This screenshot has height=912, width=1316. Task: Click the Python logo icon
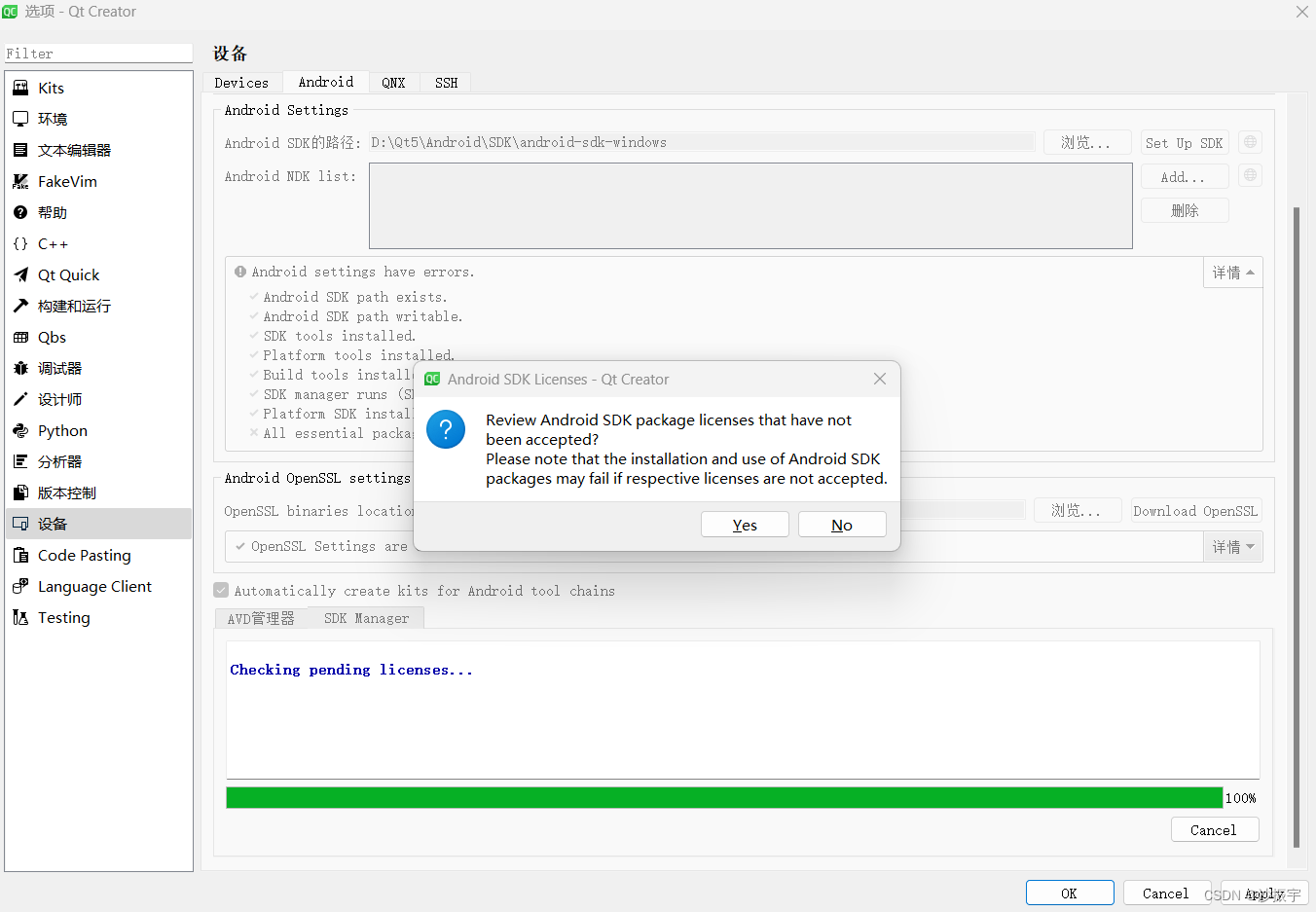[20, 430]
